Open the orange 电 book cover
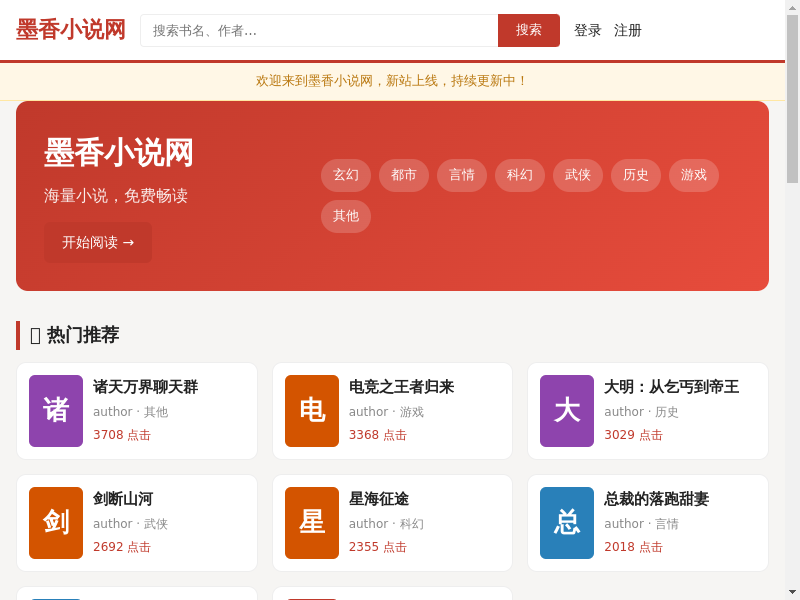The width and height of the screenshot is (800, 600). pos(312,411)
